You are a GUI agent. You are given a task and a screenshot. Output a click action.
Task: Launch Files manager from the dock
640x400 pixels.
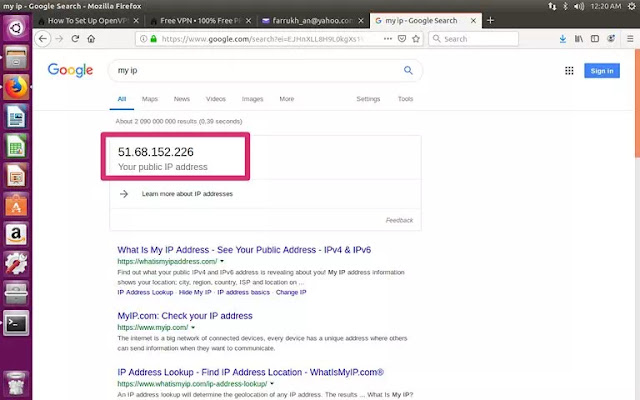[16, 58]
